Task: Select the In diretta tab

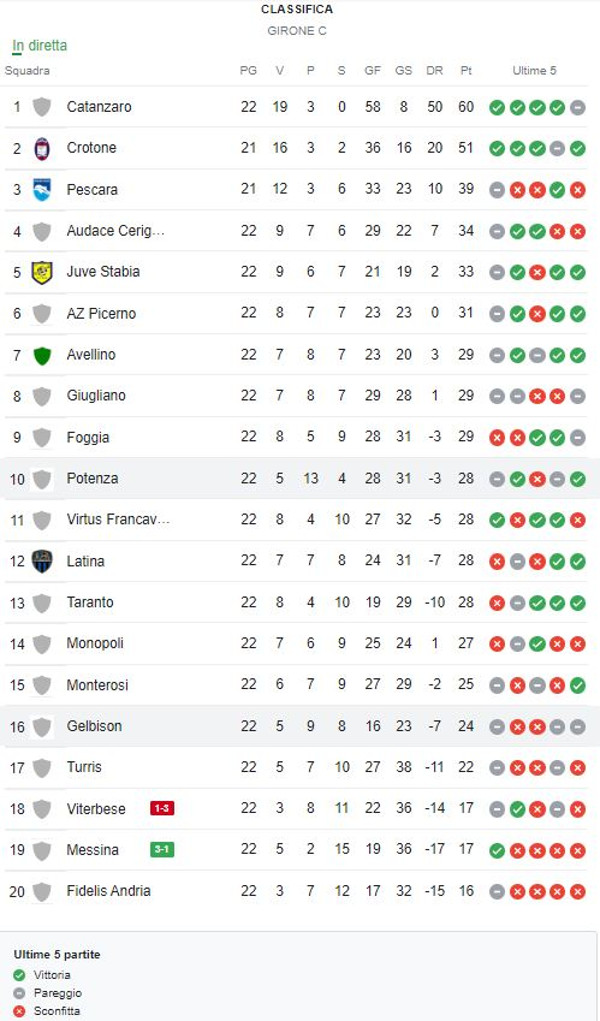Action: pyautogui.click(x=40, y=46)
